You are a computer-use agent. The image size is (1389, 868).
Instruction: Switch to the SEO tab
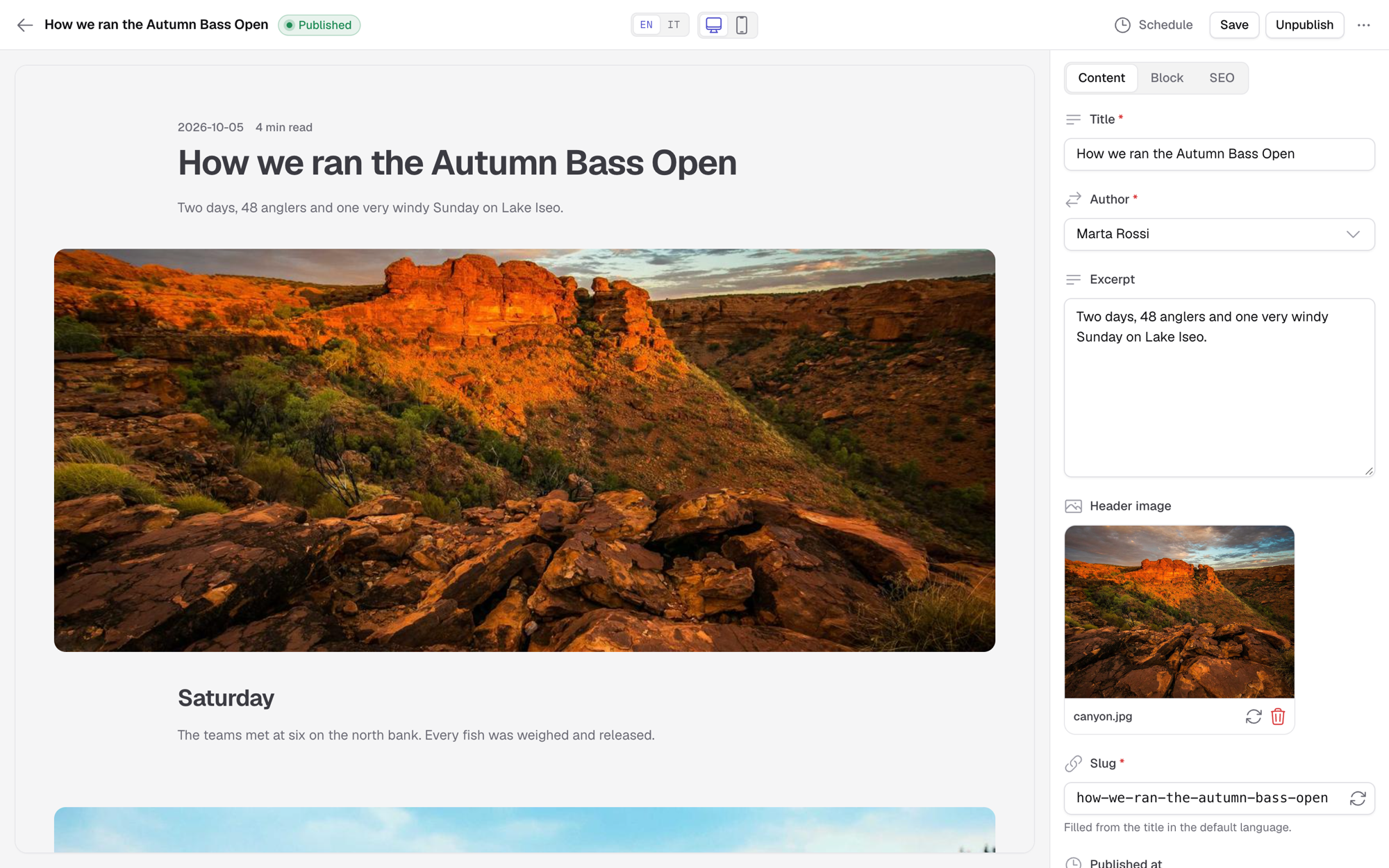coord(1222,78)
